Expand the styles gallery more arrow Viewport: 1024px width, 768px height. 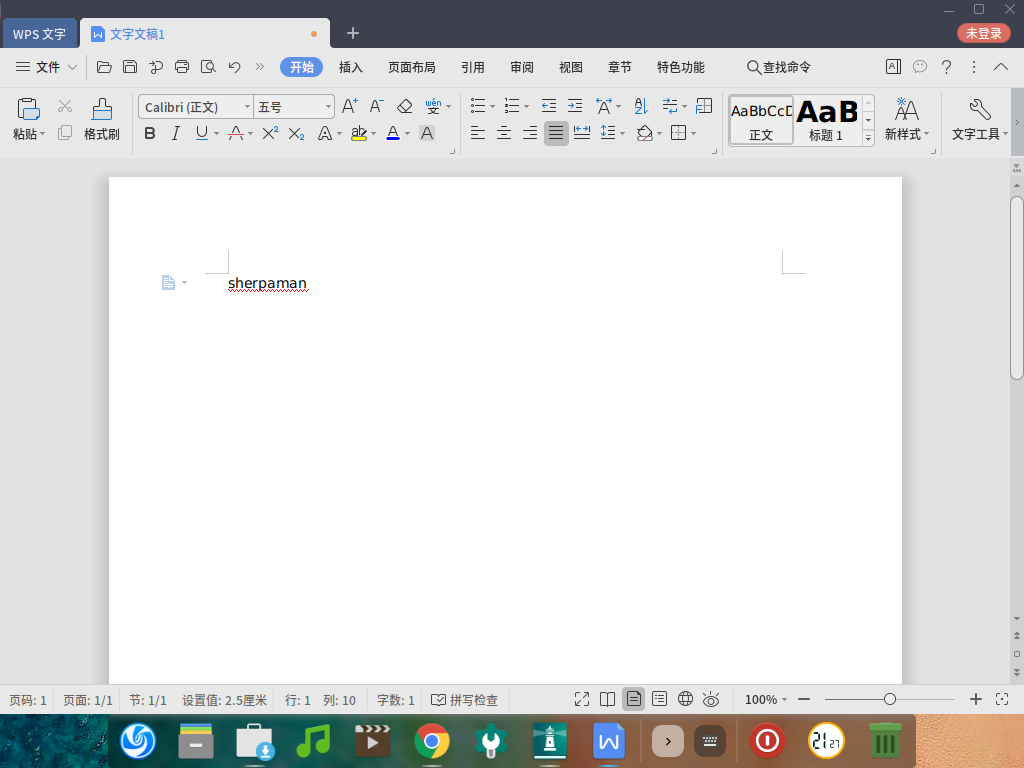click(868, 138)
